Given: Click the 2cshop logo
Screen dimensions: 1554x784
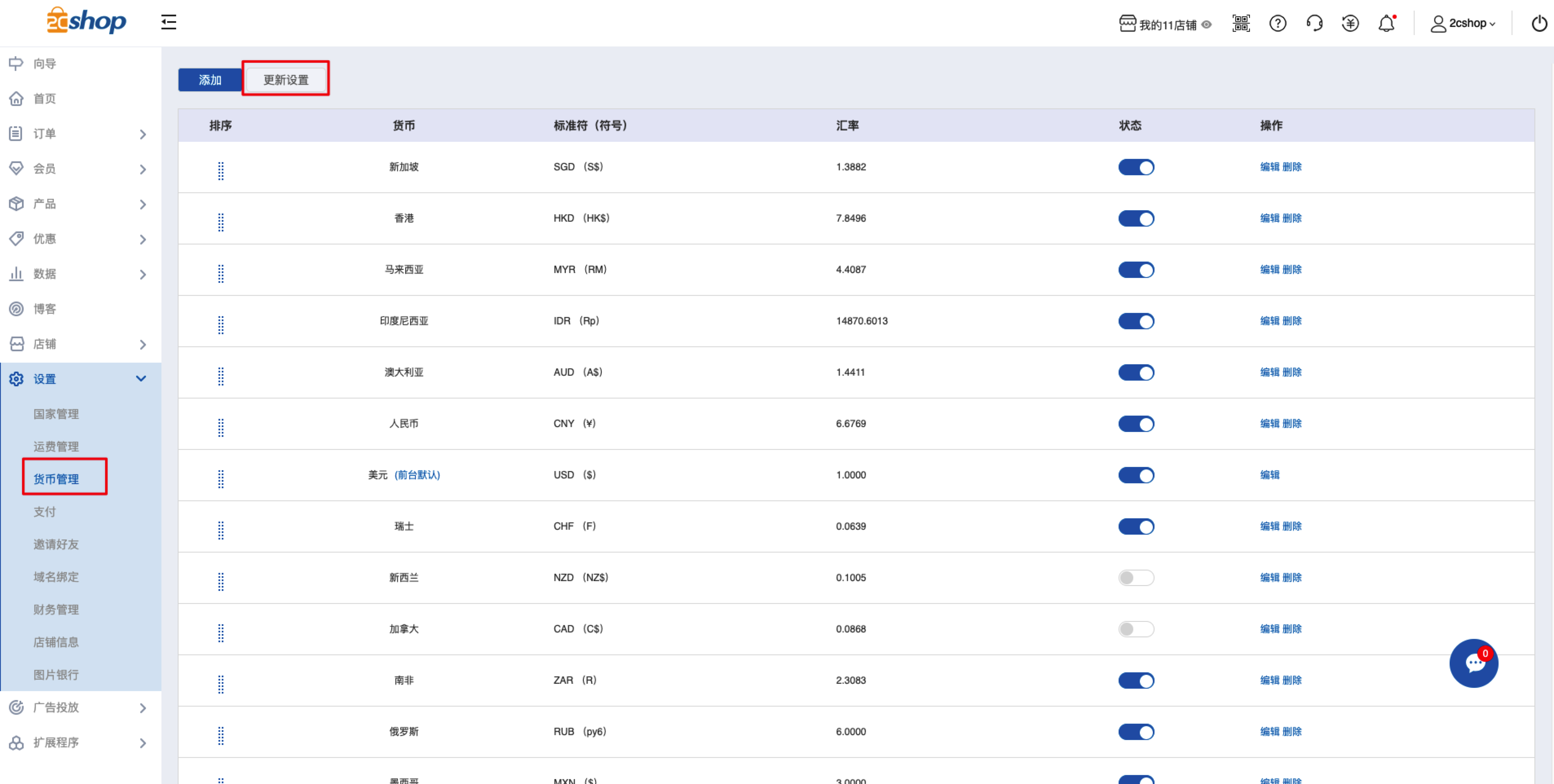Looking at the screenshot, I should pyautogui.click(x=86, y=21).
